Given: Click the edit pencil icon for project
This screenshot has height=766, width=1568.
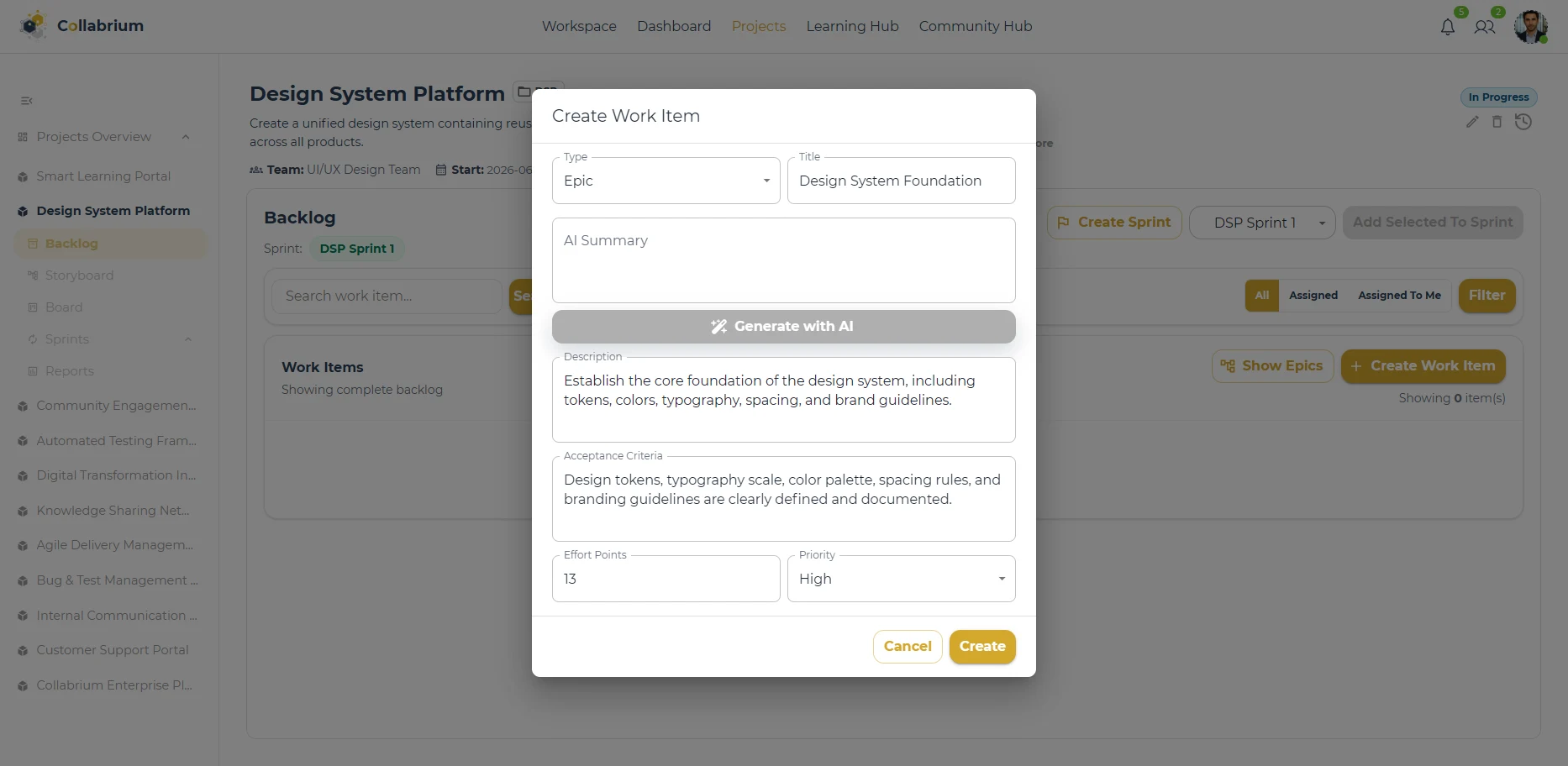Looking at the screenshot, I should tap(1472, 122).
